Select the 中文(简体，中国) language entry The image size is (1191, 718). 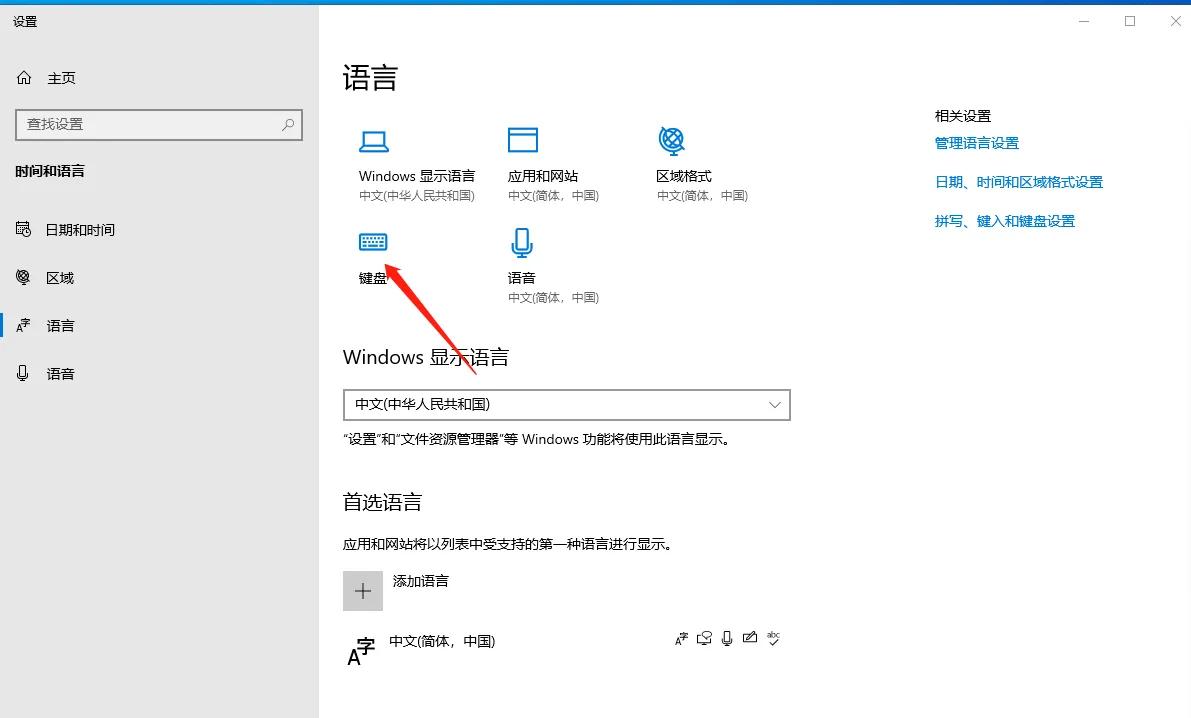click(x=443, y=641)
